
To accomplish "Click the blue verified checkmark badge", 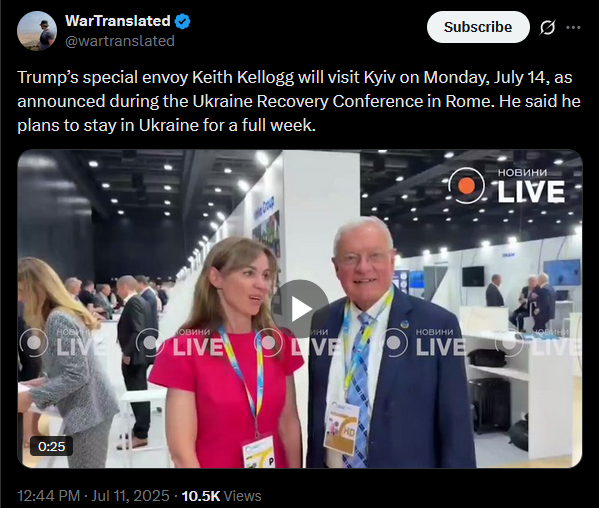I will coord(182,21).
